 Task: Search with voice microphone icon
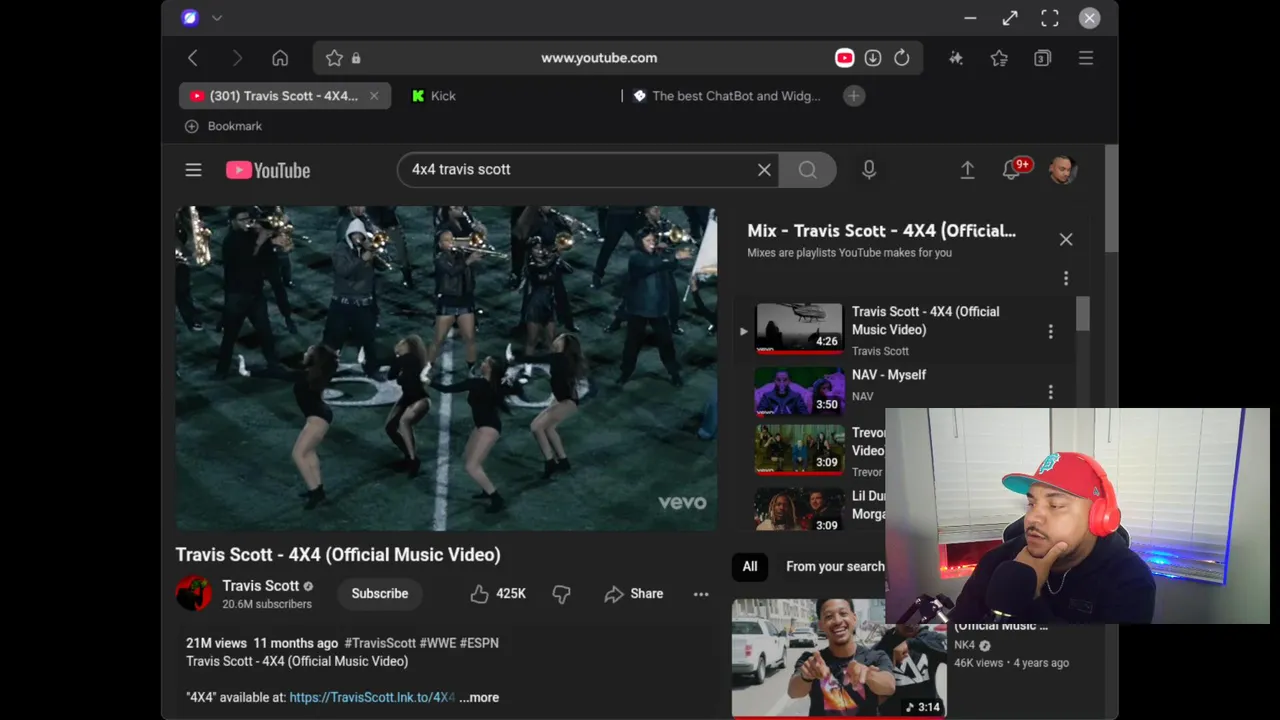tap(869, 170)
